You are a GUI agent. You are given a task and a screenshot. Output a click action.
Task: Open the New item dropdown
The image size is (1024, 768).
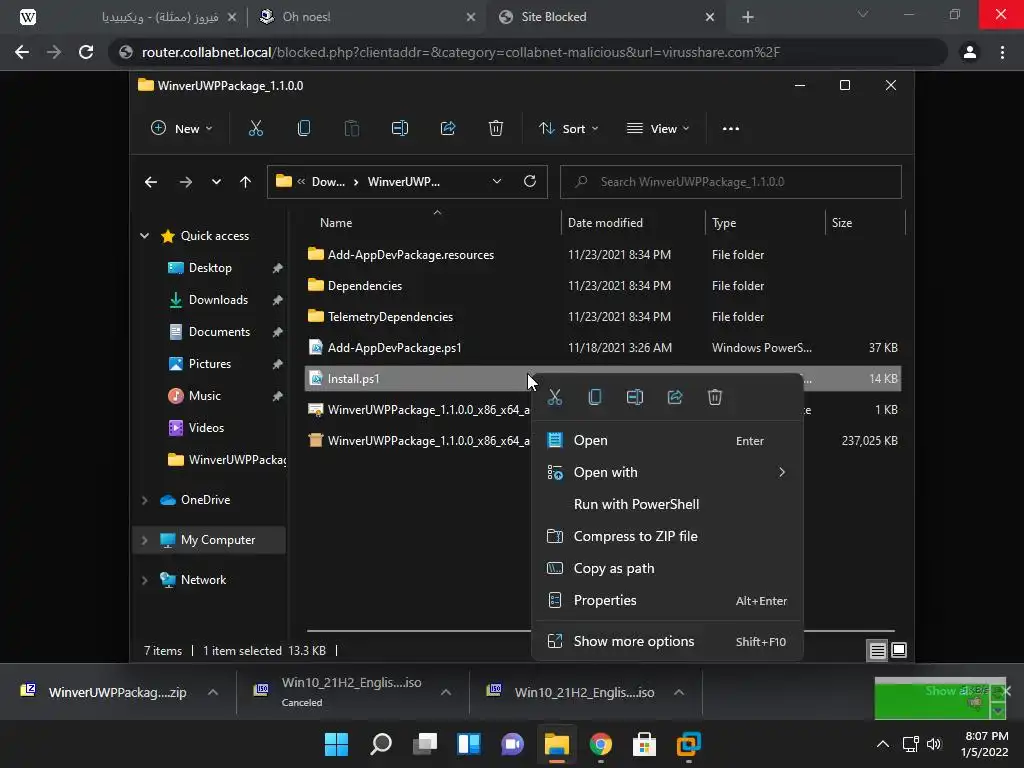point(182,129)
